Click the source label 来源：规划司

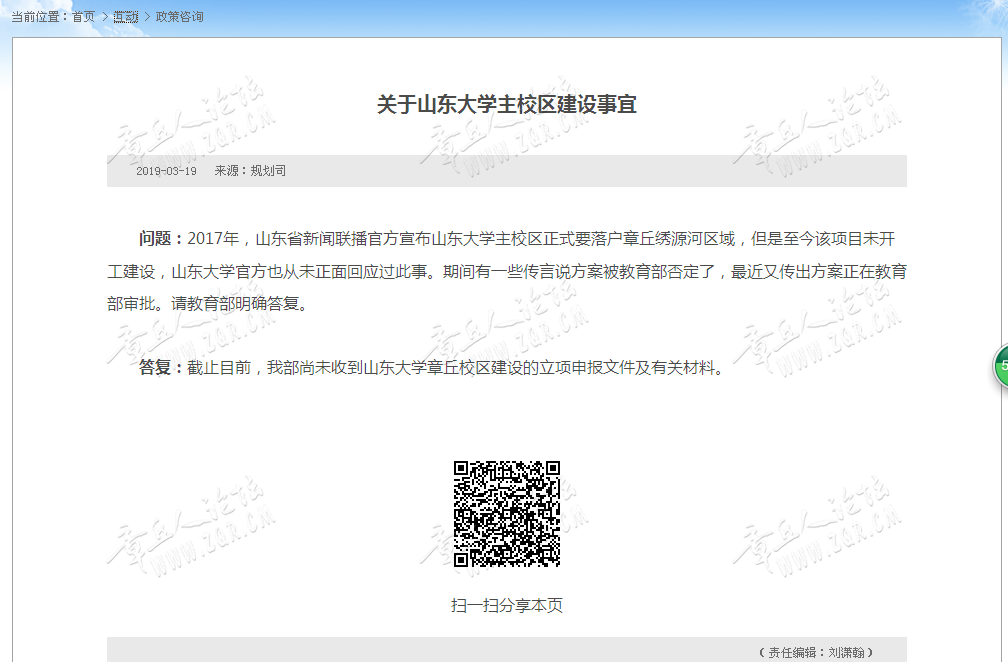point(250,171)
